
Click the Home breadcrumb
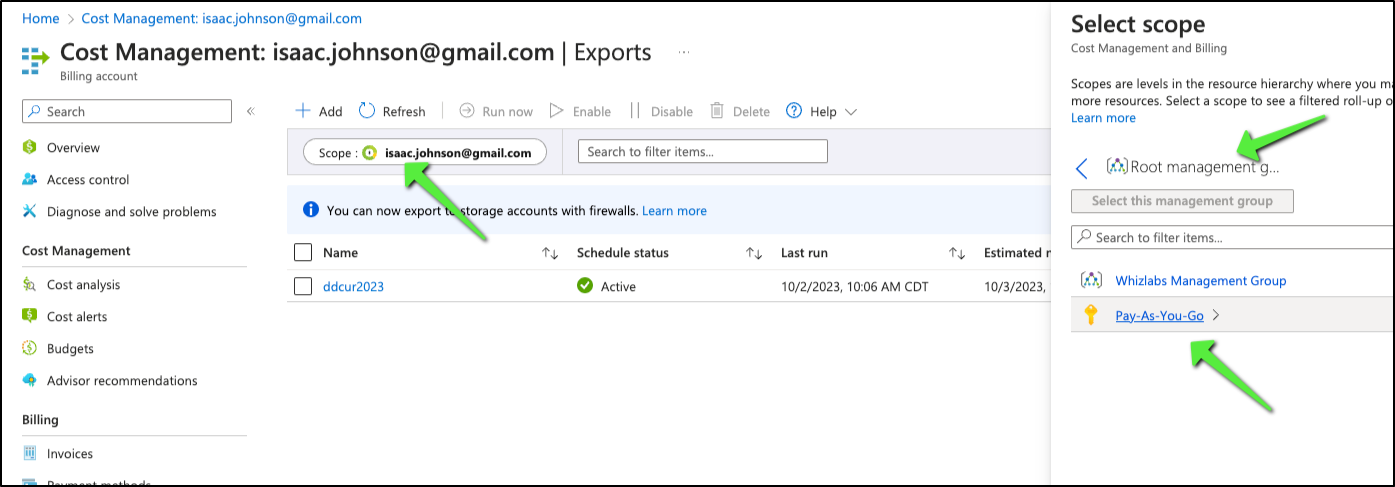(40, 19)
